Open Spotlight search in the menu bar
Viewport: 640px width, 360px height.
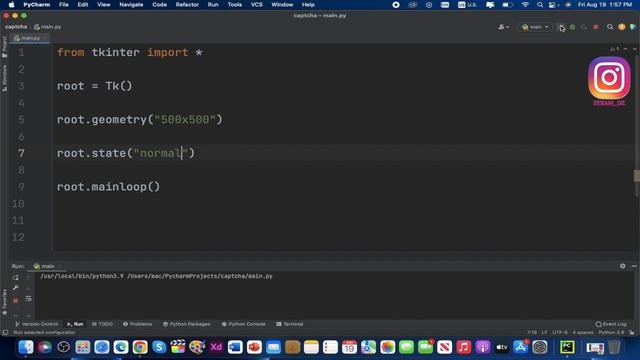tap(540, 4)
